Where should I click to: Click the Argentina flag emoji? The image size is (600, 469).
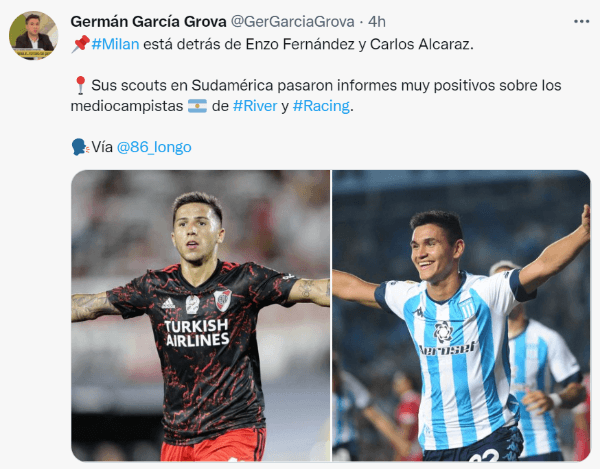(x=197, y=106)
